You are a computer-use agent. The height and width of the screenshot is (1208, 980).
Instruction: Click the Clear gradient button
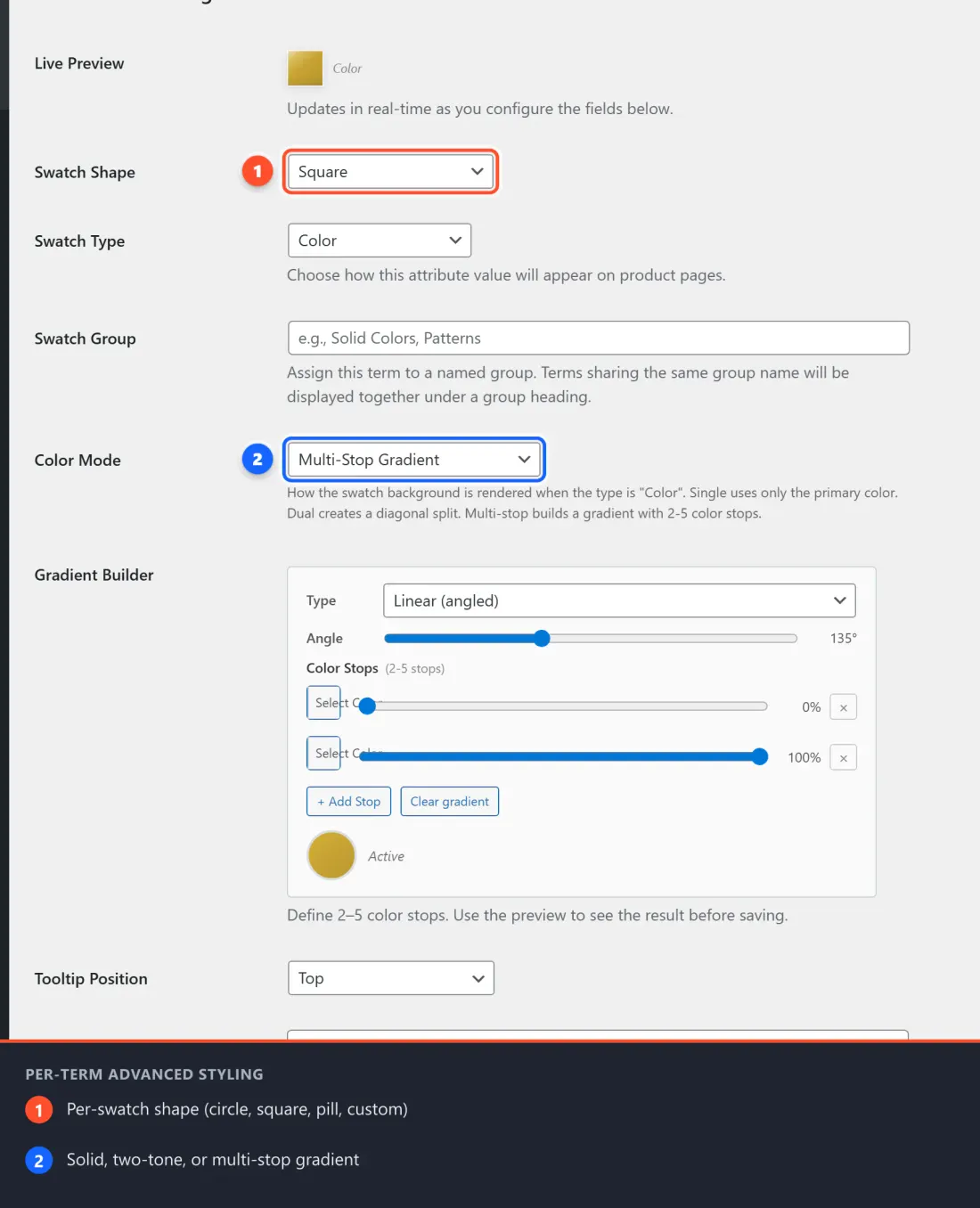click(449, 802)
